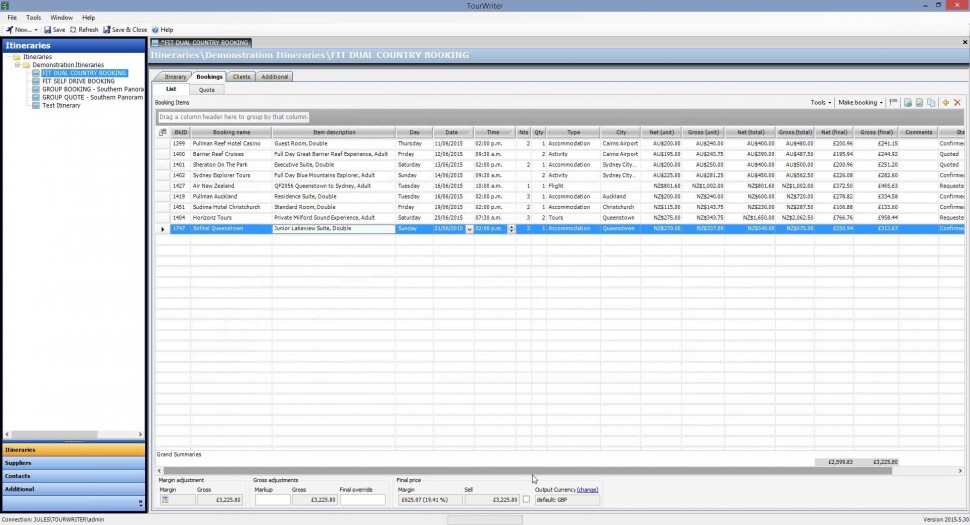Screen dimensions: 970x525
Task: Select GROUP QUOTE - Southern Panorama tree item
Action: click(x=93, y=97)
